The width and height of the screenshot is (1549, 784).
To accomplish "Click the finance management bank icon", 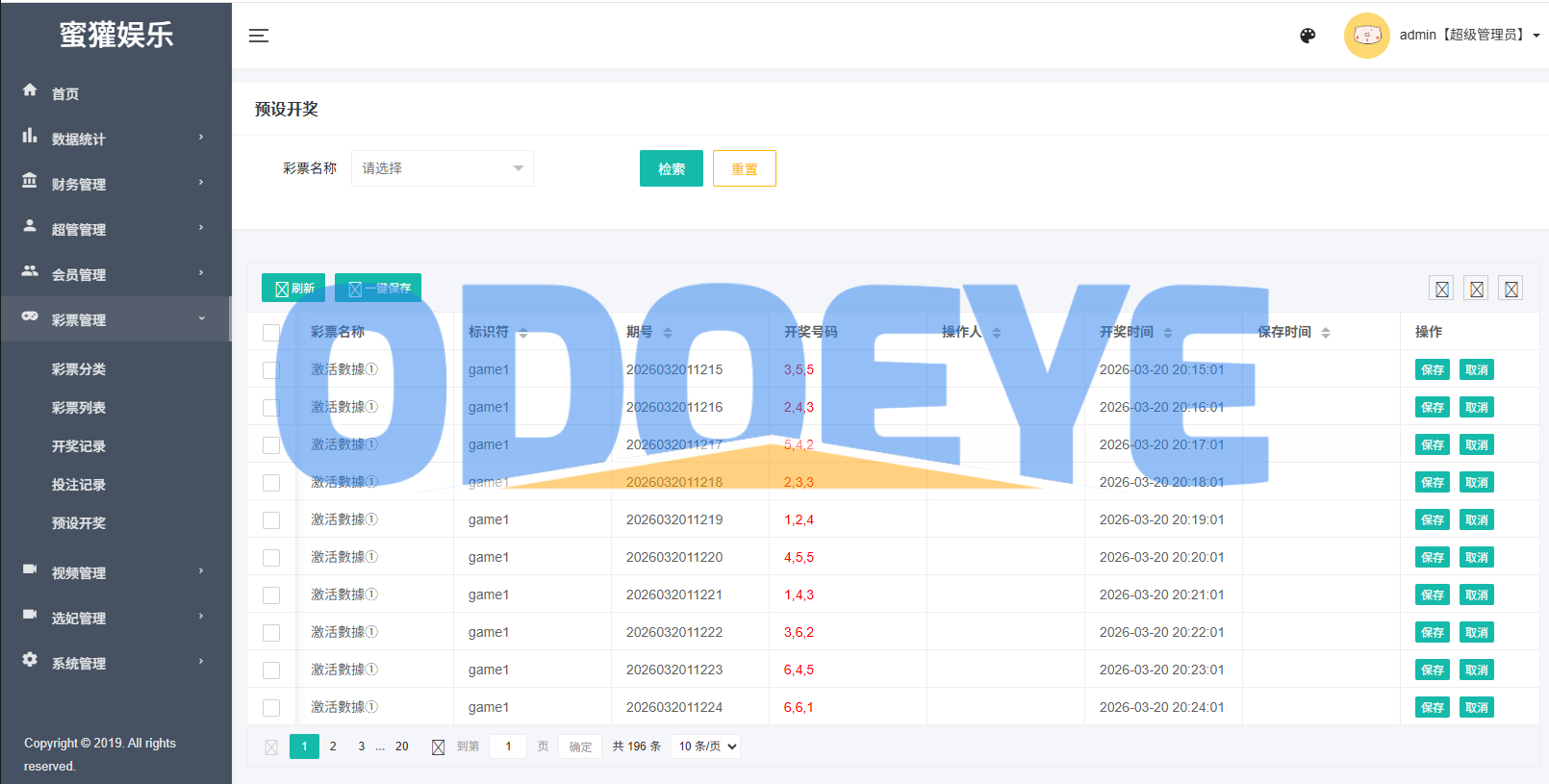I will click(x=30, y=181).
